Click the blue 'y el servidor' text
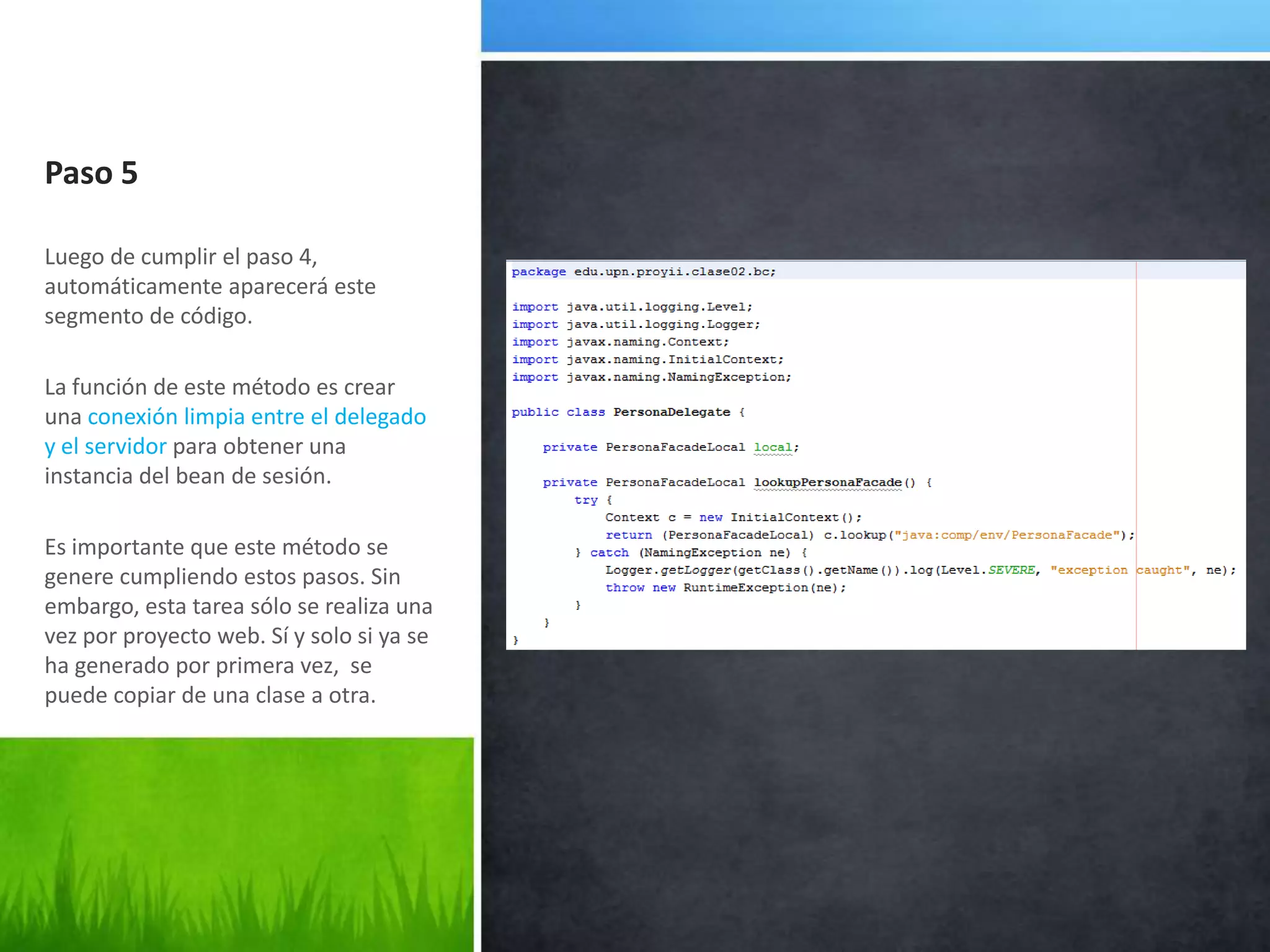This screenshot has width=1270, height=952. click(x=105, y=446)
